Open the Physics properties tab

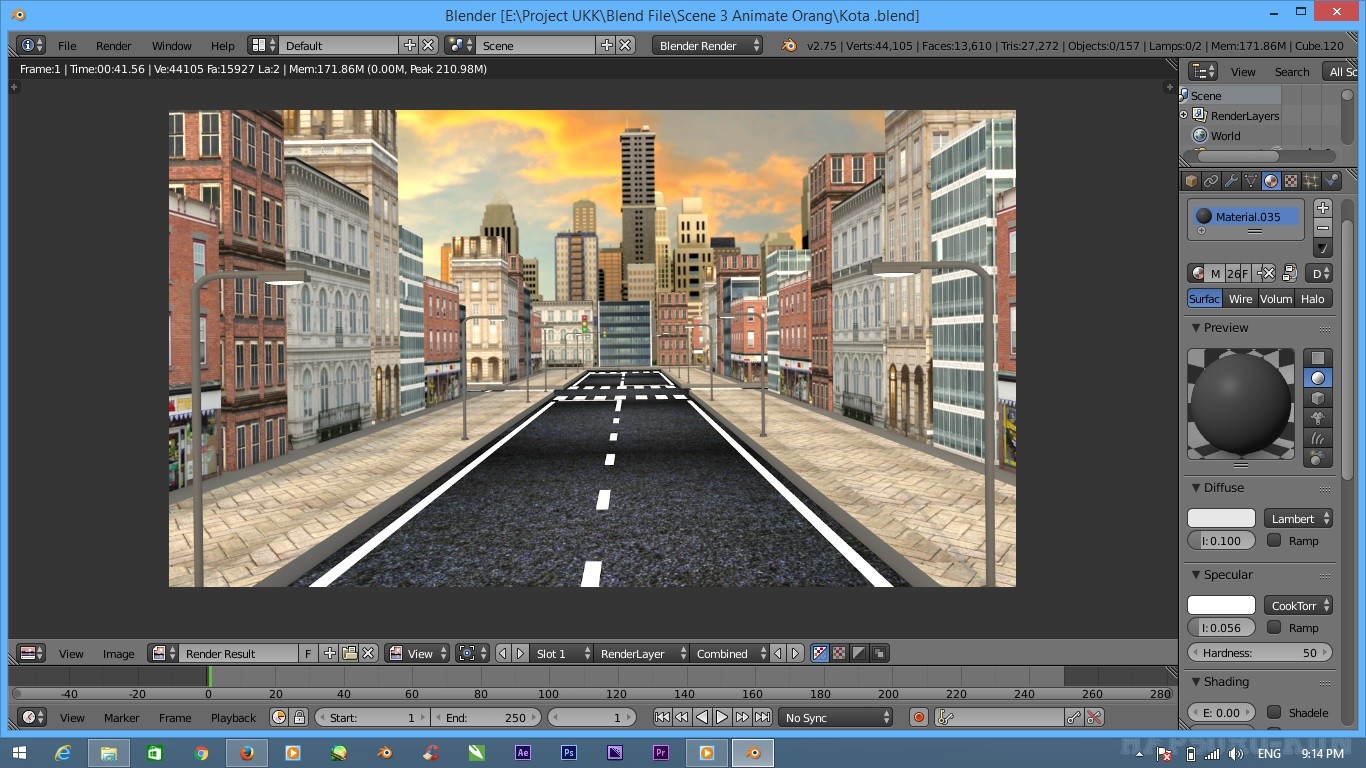click(x=1332, y=180)
